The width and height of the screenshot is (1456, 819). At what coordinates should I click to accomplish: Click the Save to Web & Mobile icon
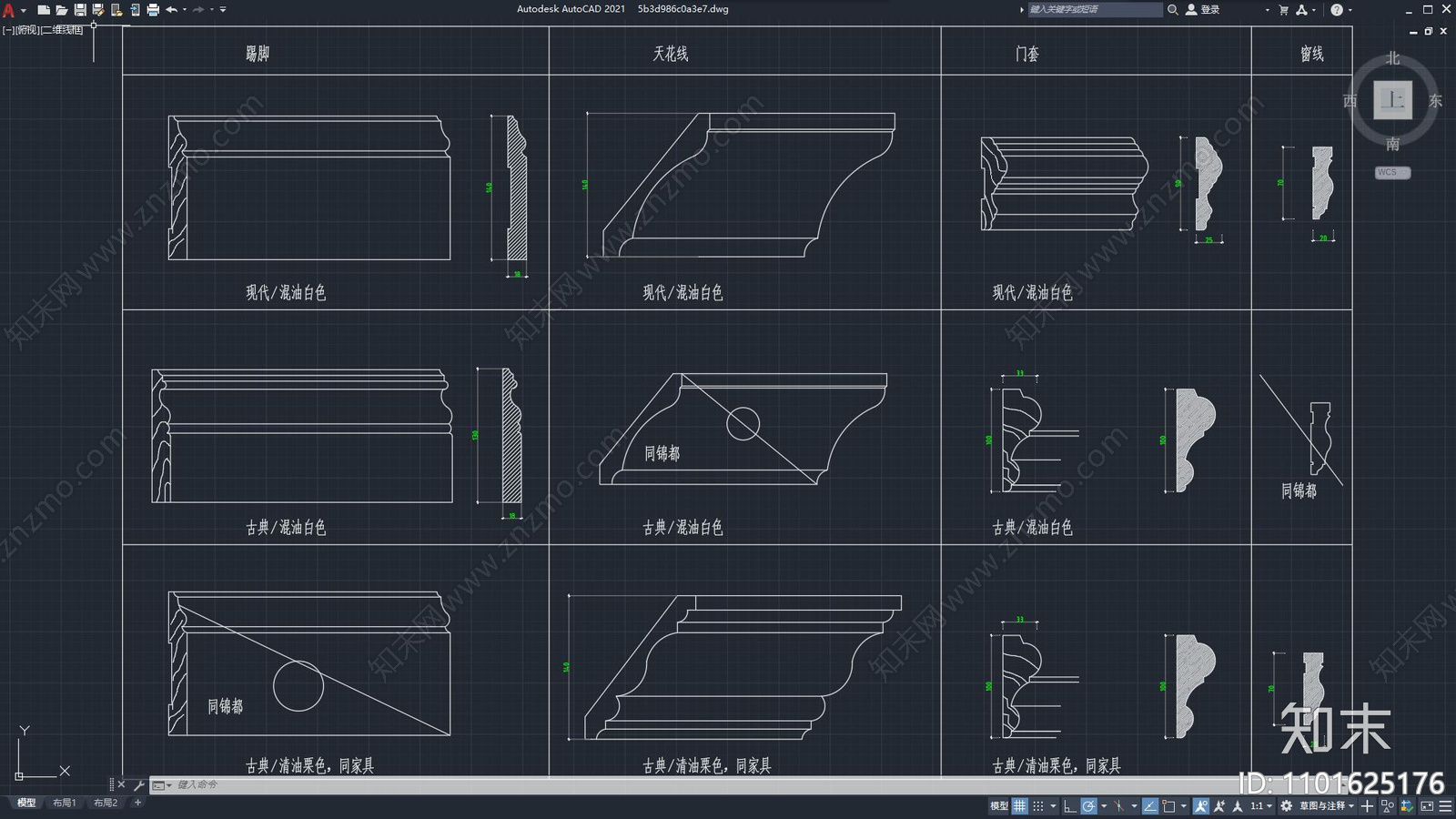[x=135, y=10]
